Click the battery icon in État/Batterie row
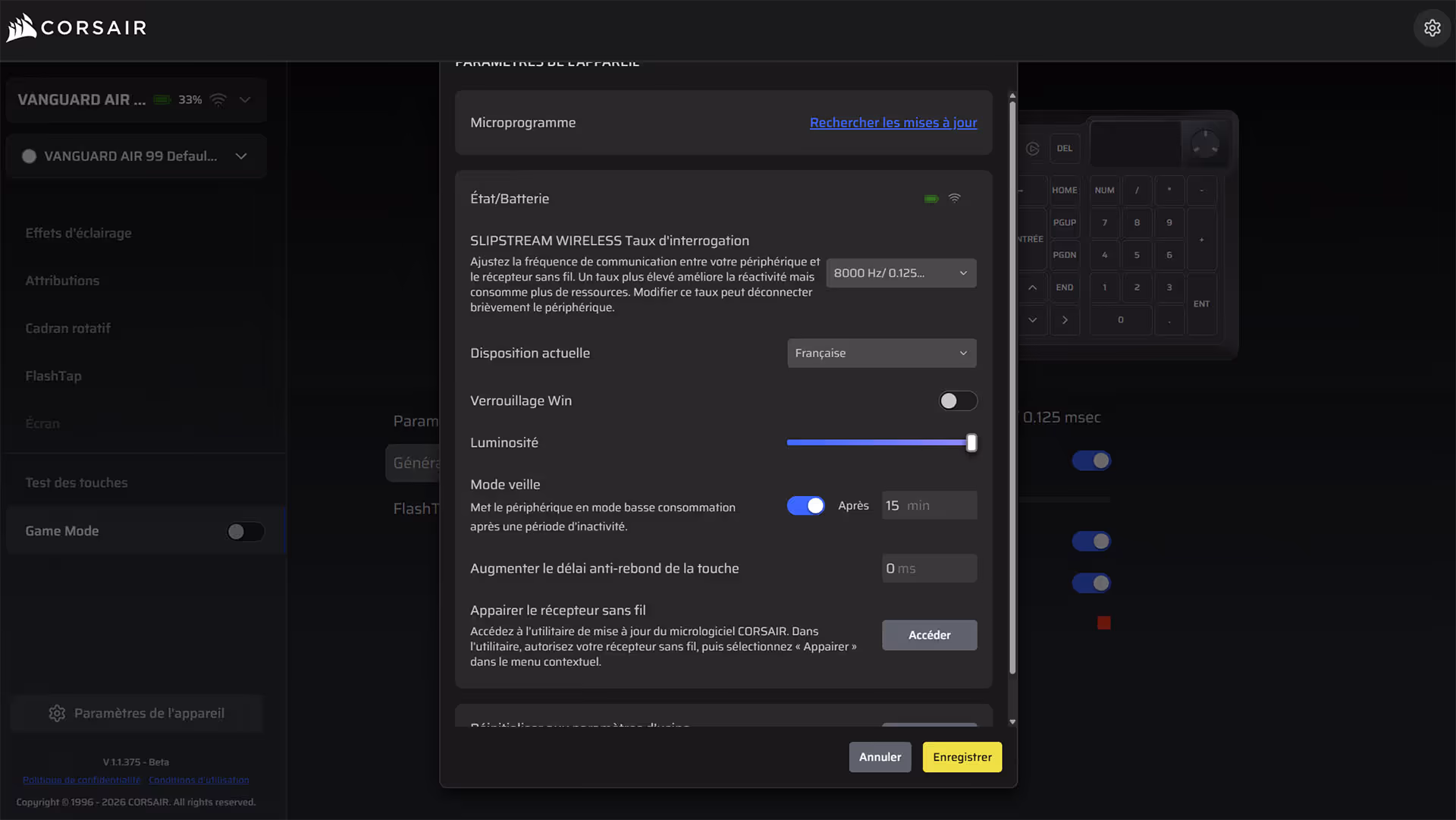 pos(931,199)
